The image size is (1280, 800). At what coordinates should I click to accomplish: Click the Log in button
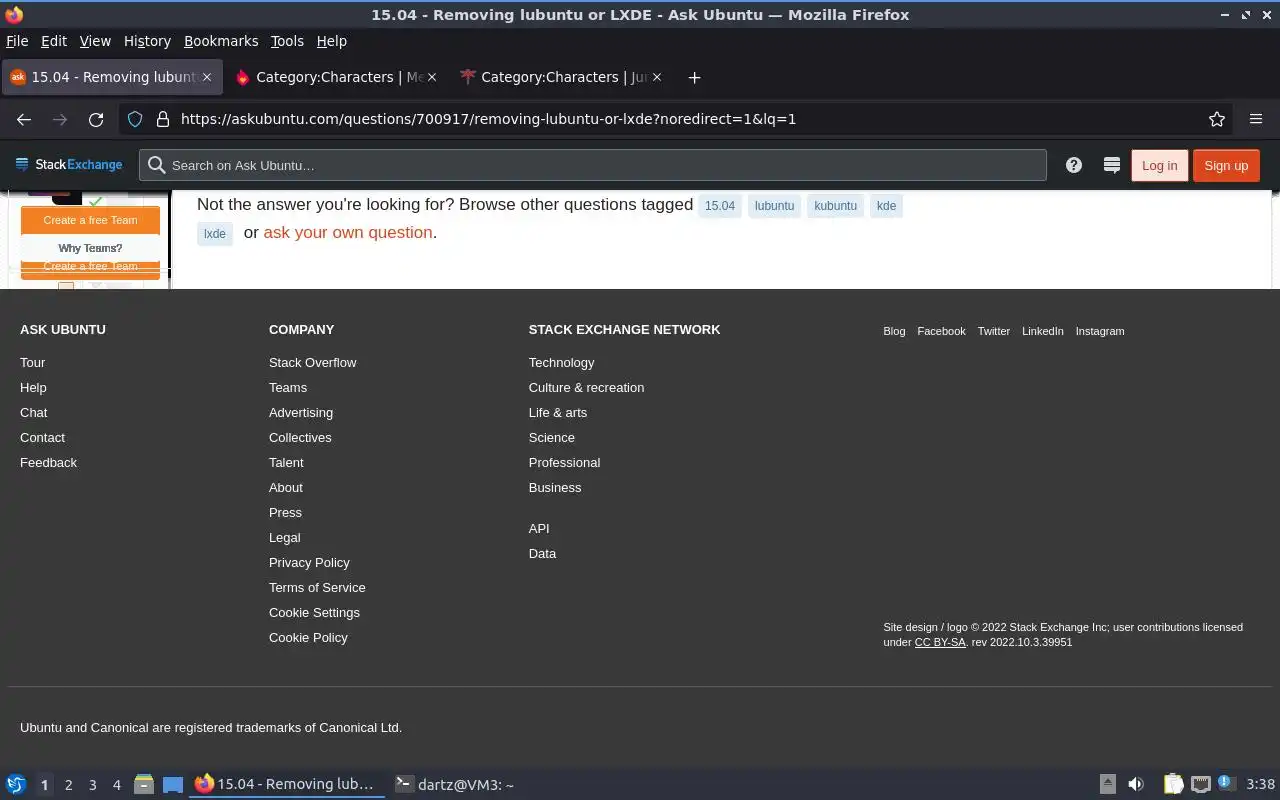1159,165
